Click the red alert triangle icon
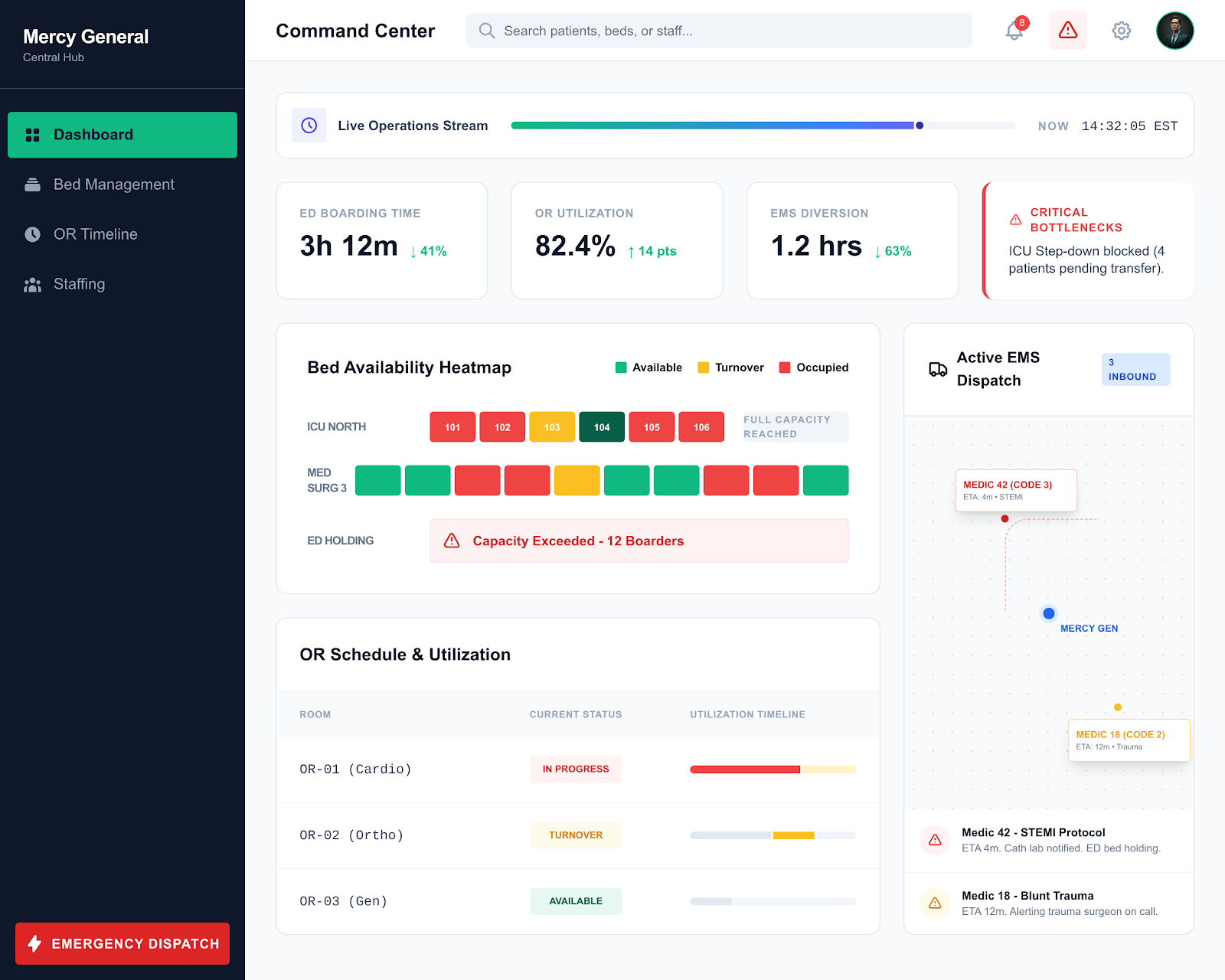Screen dimensions: 1225x980 click(x=1068, y=31)
